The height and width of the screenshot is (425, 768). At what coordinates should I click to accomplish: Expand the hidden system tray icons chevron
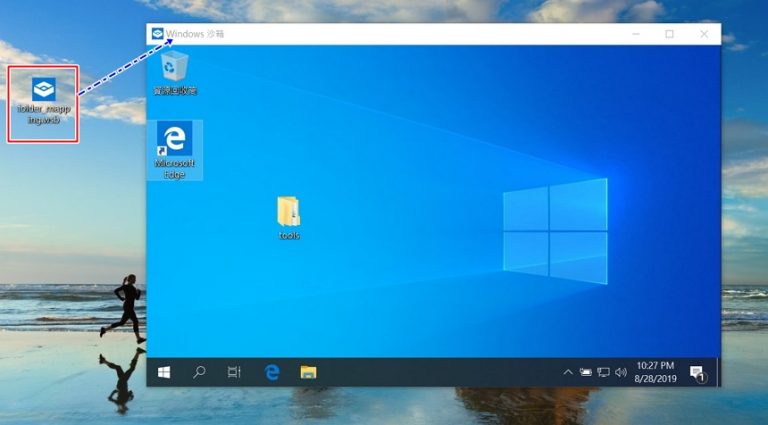click(568, 372)
